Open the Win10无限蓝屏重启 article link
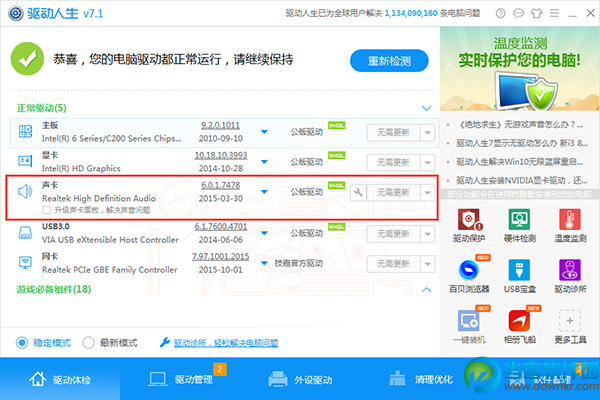The image size is (600, 400). (x=519, y=162)
